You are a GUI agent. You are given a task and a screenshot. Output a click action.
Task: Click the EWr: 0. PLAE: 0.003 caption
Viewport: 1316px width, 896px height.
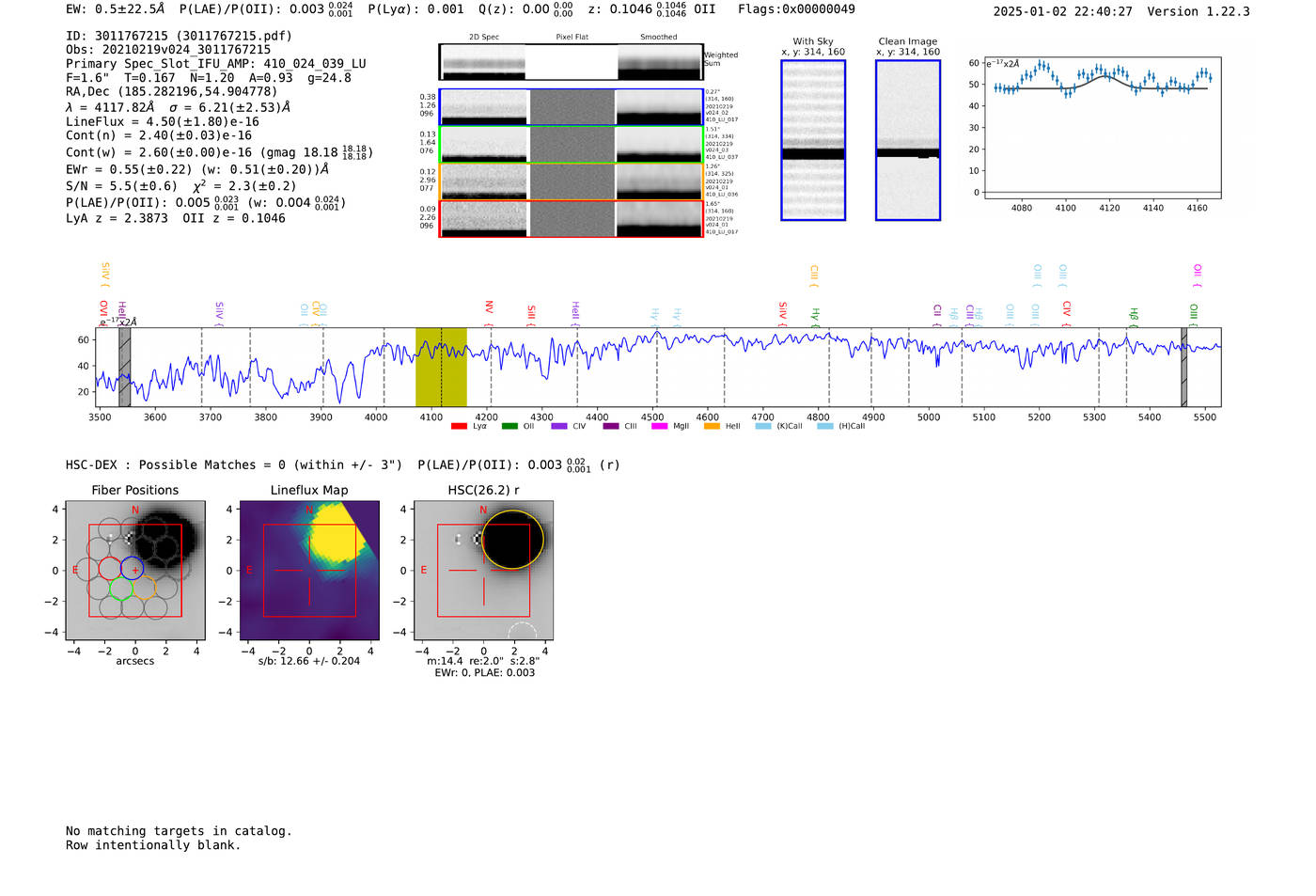pos(484,673)
